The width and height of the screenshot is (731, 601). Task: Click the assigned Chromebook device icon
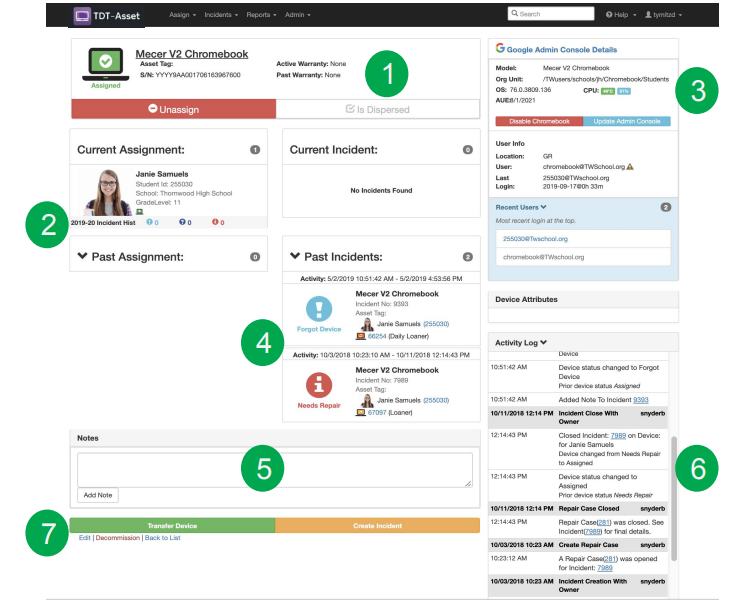pos(106,64)
